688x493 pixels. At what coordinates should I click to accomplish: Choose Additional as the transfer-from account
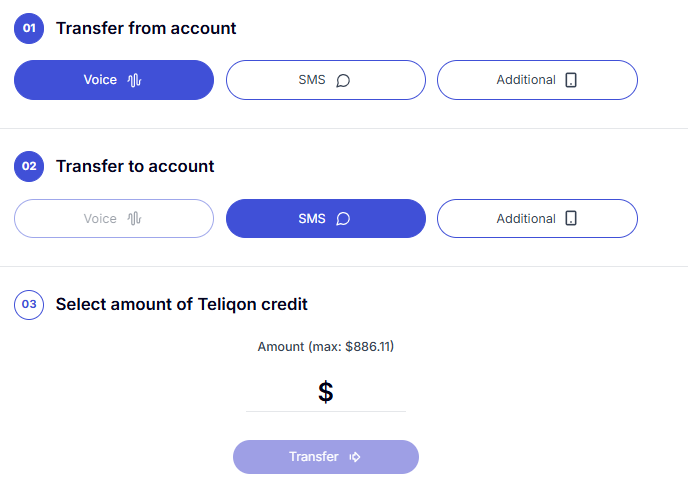tap(536, 80)
